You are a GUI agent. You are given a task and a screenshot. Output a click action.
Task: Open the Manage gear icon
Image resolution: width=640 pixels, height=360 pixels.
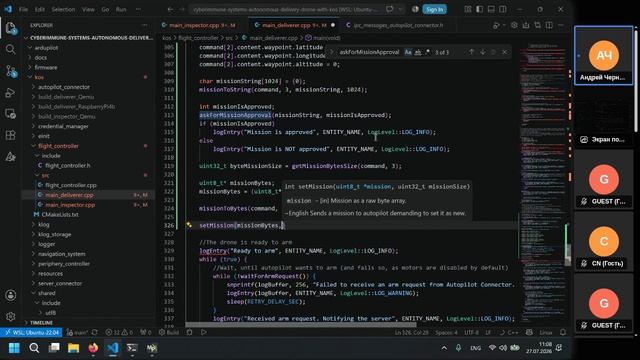pyautogui.click(x=11, y=316)
